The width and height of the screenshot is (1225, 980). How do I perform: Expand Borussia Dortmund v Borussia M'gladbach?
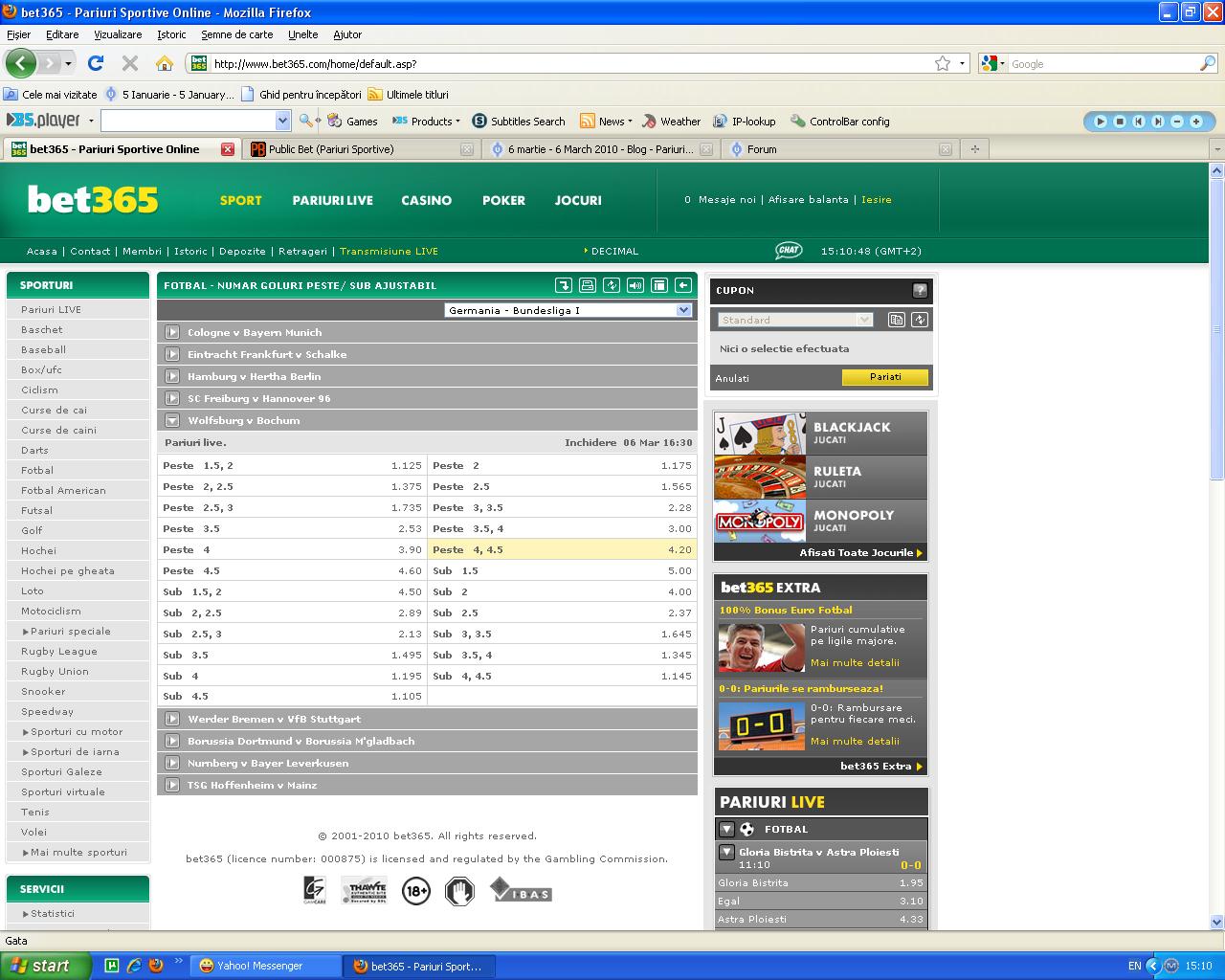172,741
